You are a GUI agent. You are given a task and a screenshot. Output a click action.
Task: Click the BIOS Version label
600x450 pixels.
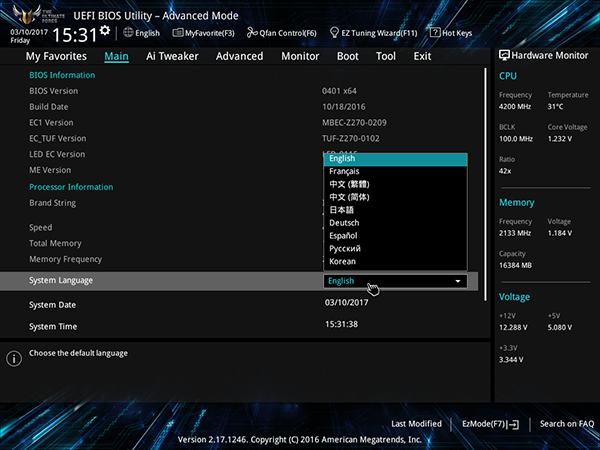pyautogui.click(x=54, y=91)
